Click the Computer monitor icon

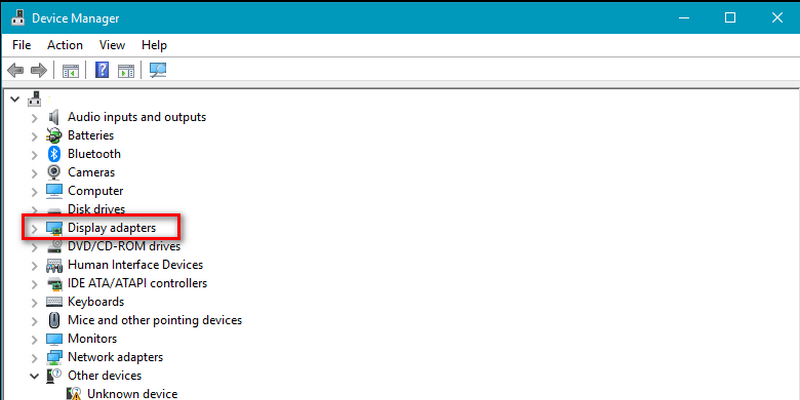click(x=54, y=191)
